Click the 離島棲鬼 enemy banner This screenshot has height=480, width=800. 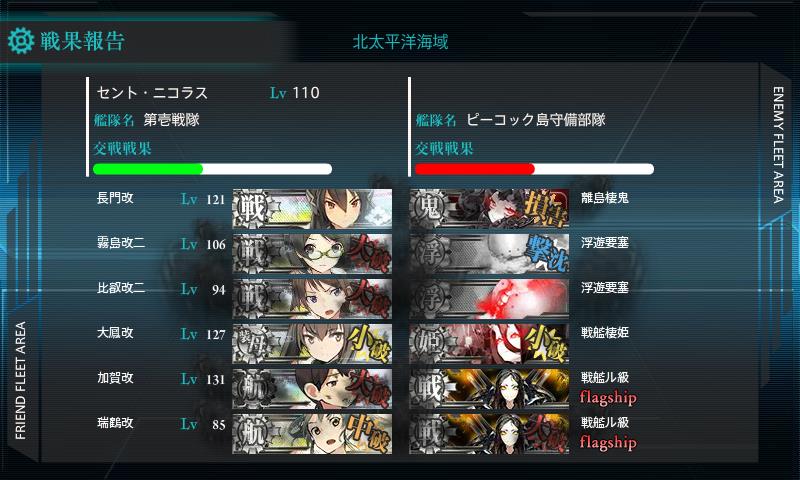pyautogui.click(x=489, y=209)
